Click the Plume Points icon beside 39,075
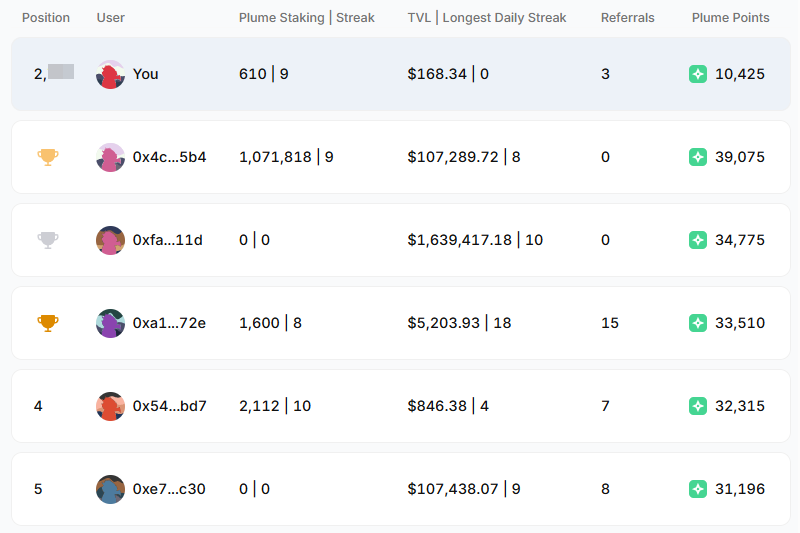Viewport: 800px width, 533px height. (x=698, y=157)
